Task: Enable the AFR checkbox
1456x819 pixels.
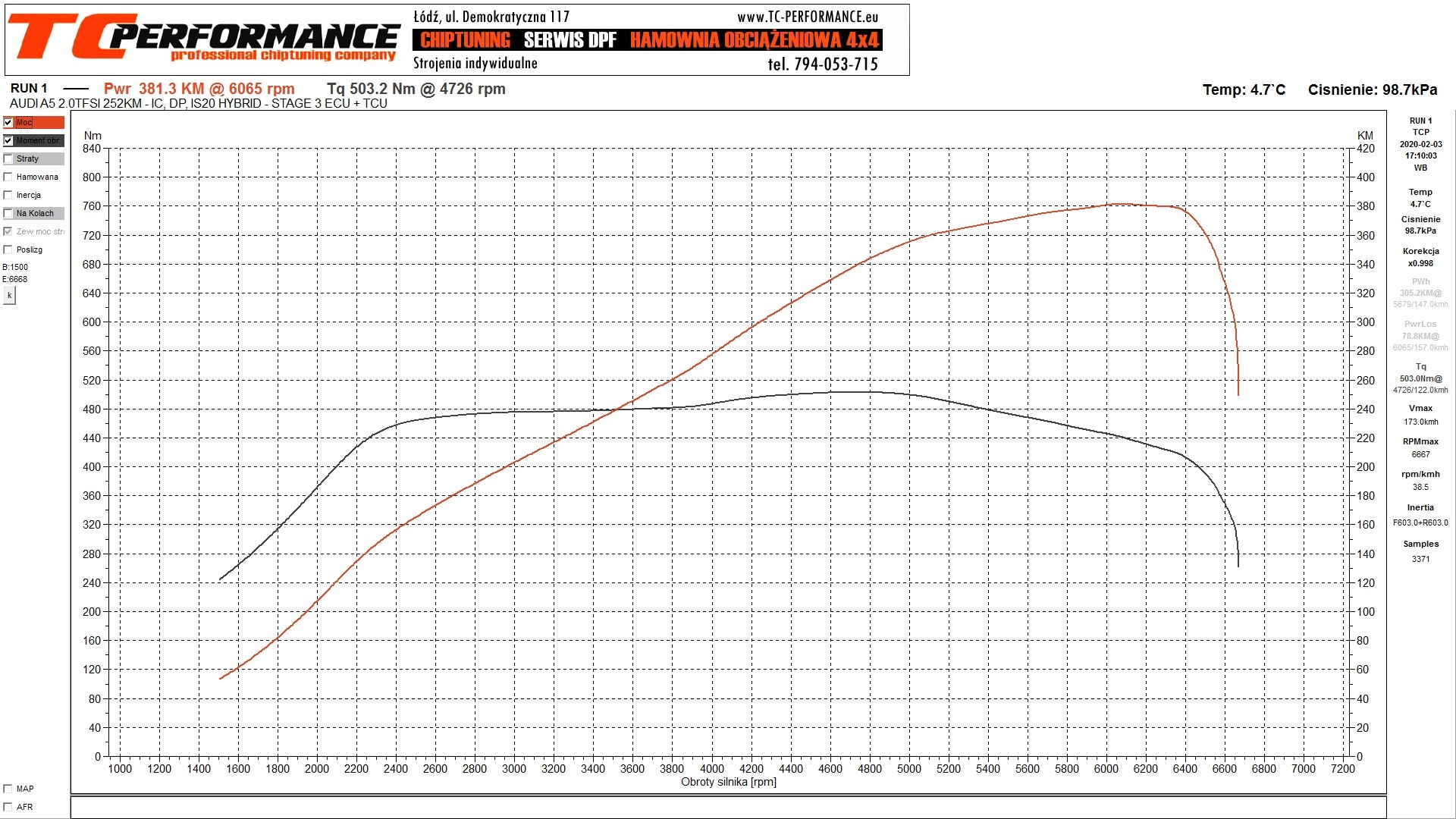Action: click(x=8, y=807)
